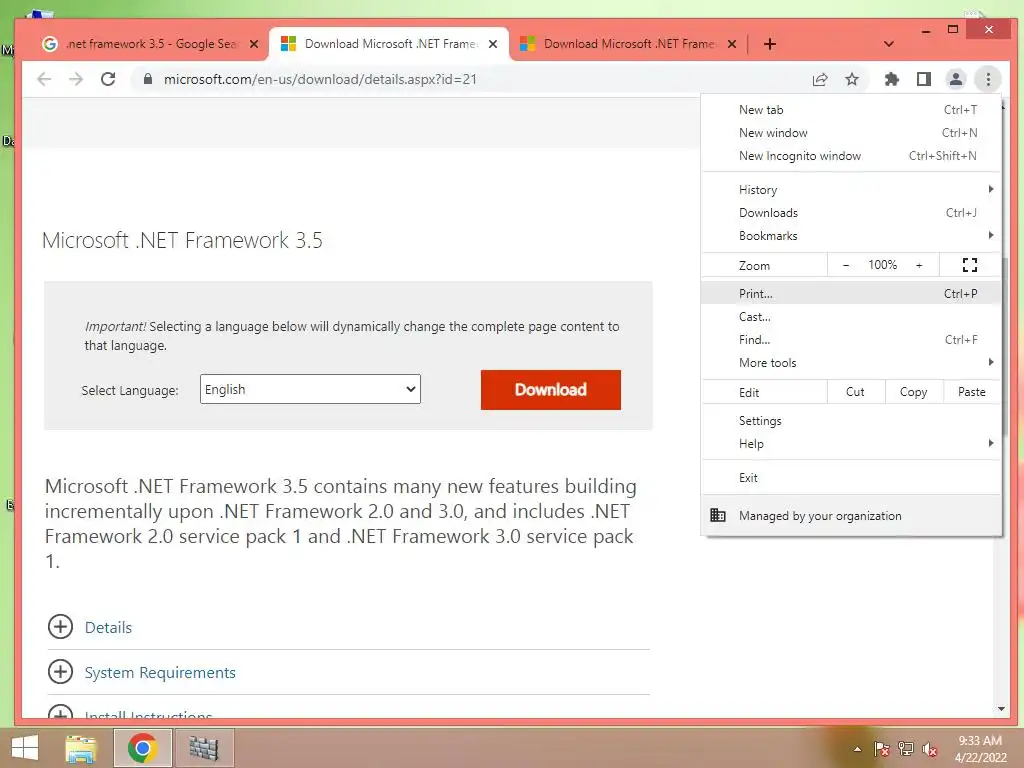
Task: Open the tab search chevron
Action: tap(888, 44)
